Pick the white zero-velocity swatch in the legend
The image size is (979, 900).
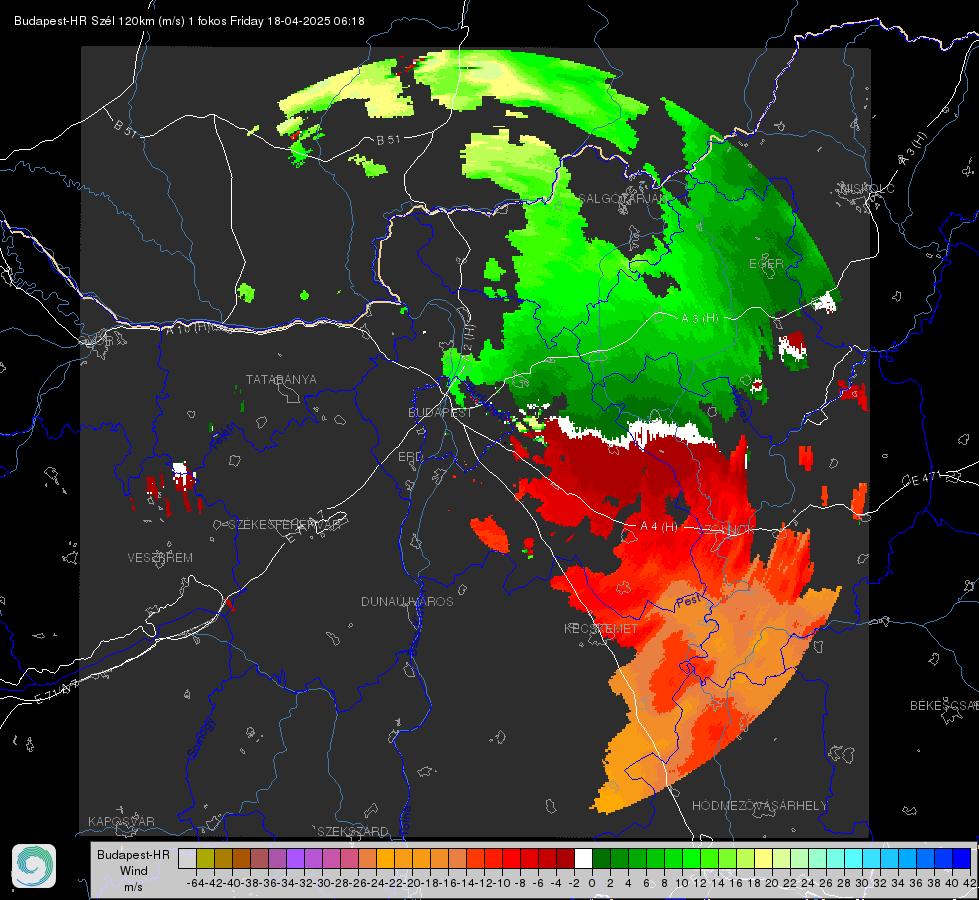583,858
